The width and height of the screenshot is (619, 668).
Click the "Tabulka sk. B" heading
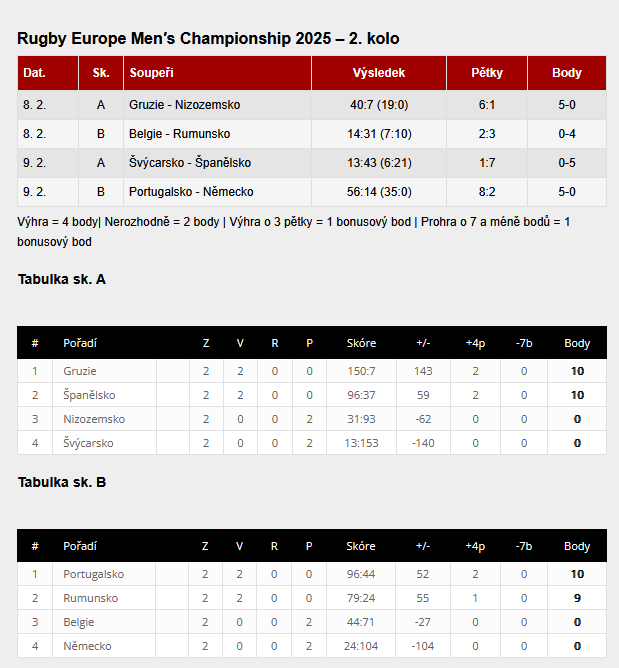coord(62,482)
